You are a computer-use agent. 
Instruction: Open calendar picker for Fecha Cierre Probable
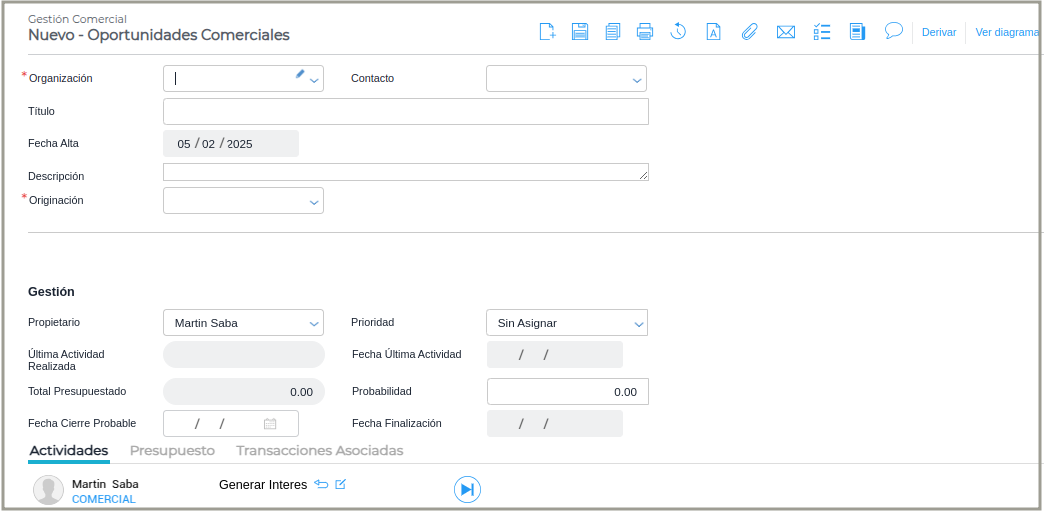270,424
